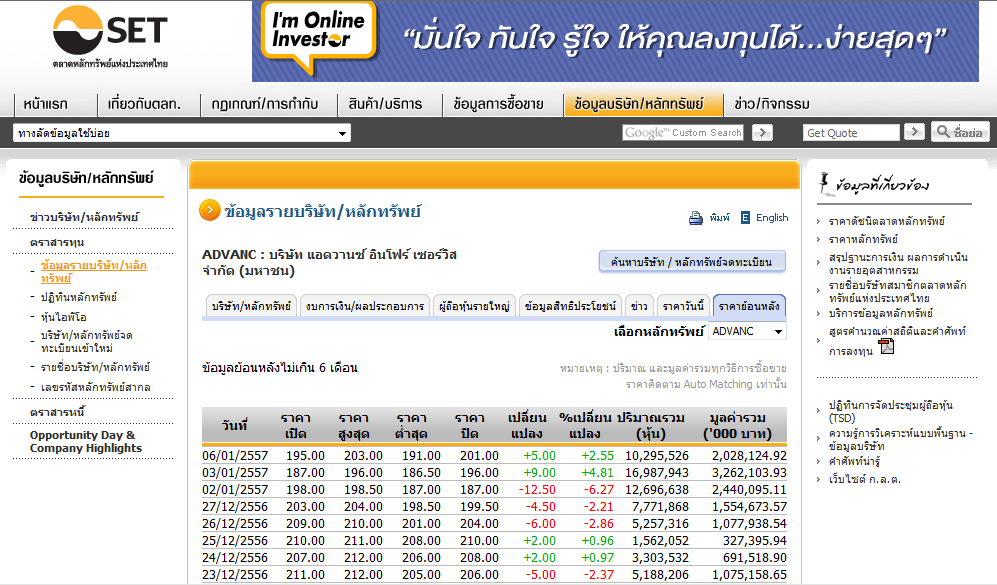This screenshot has height=585, width=997.
Task: Focus the Google Custom Search field
Action: [x=683, y=132]
